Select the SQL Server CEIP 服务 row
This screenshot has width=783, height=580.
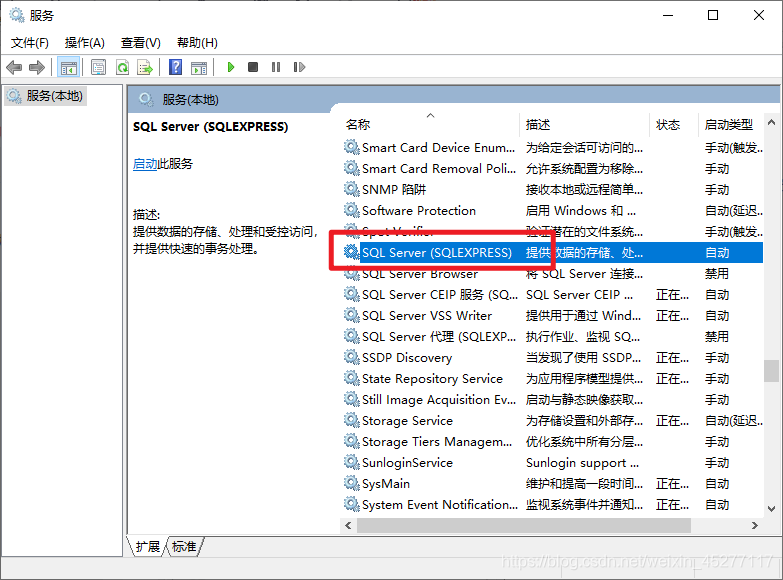(x=553, y=295)
